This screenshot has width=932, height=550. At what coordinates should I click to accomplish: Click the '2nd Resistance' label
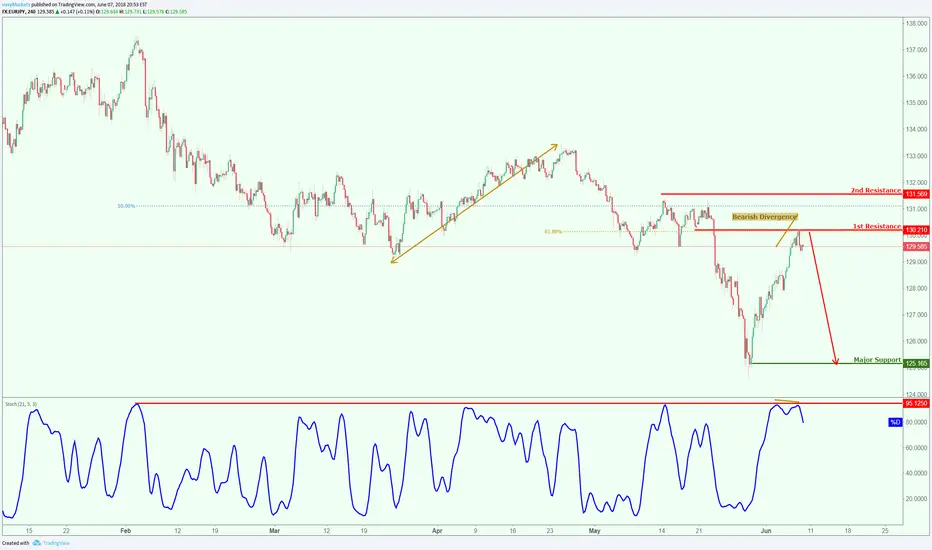pos(876,190)
